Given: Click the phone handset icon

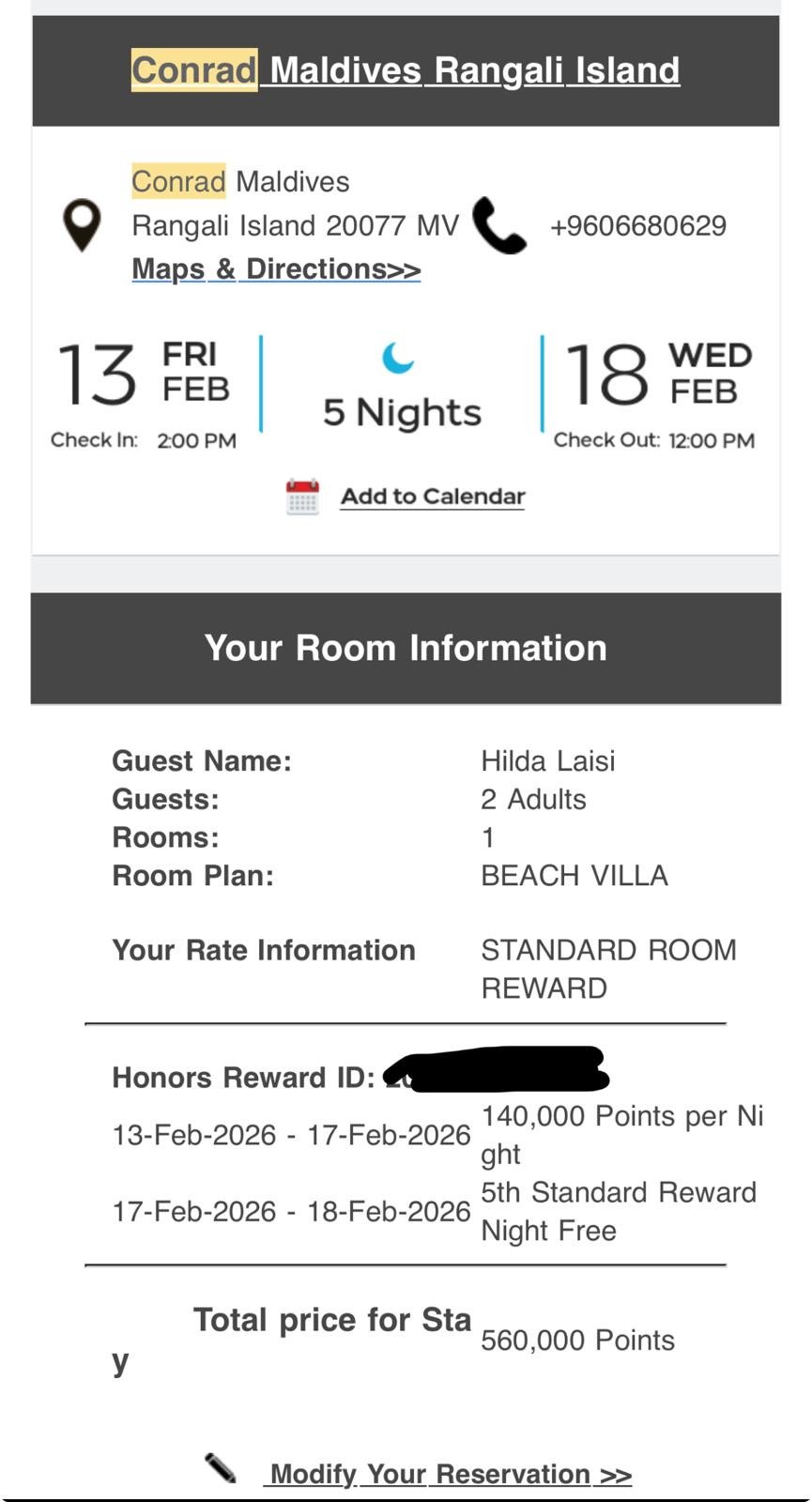Looking at the screenshot, I should tap(499, 225).
